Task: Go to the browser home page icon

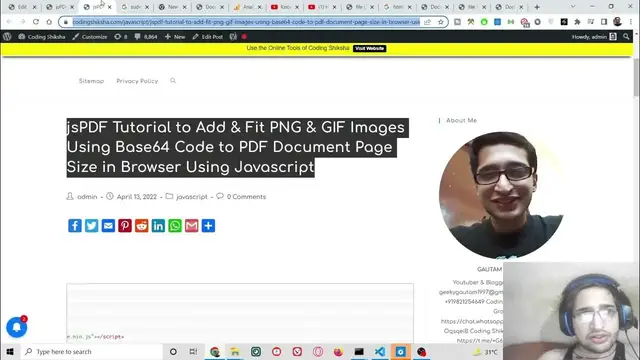Action: tap(49, 22)
